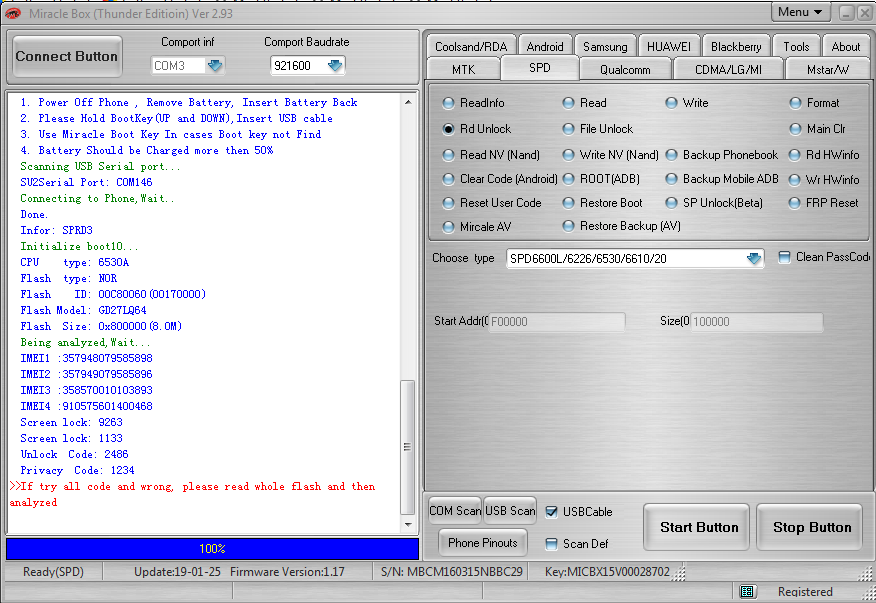The image size is (876, 603).
Task: Click the Start Button
Action: 696,527
